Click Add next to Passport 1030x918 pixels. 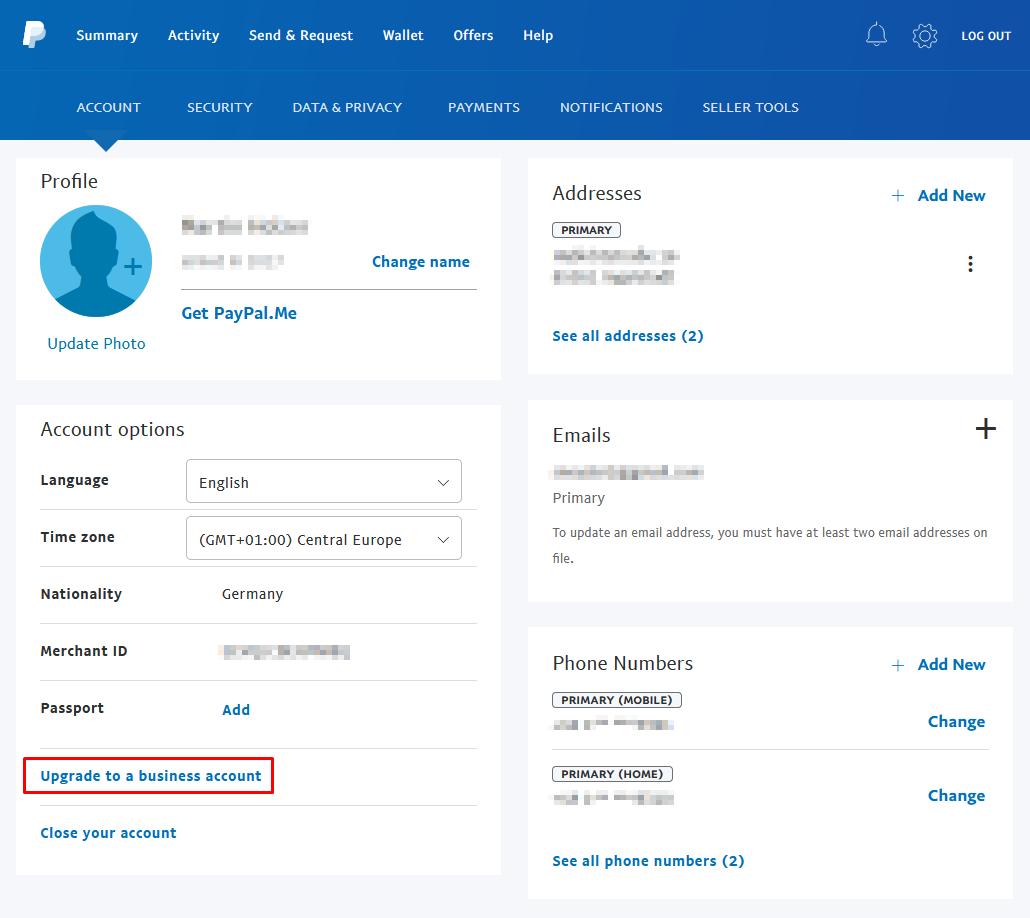click(x=236, y=710)
